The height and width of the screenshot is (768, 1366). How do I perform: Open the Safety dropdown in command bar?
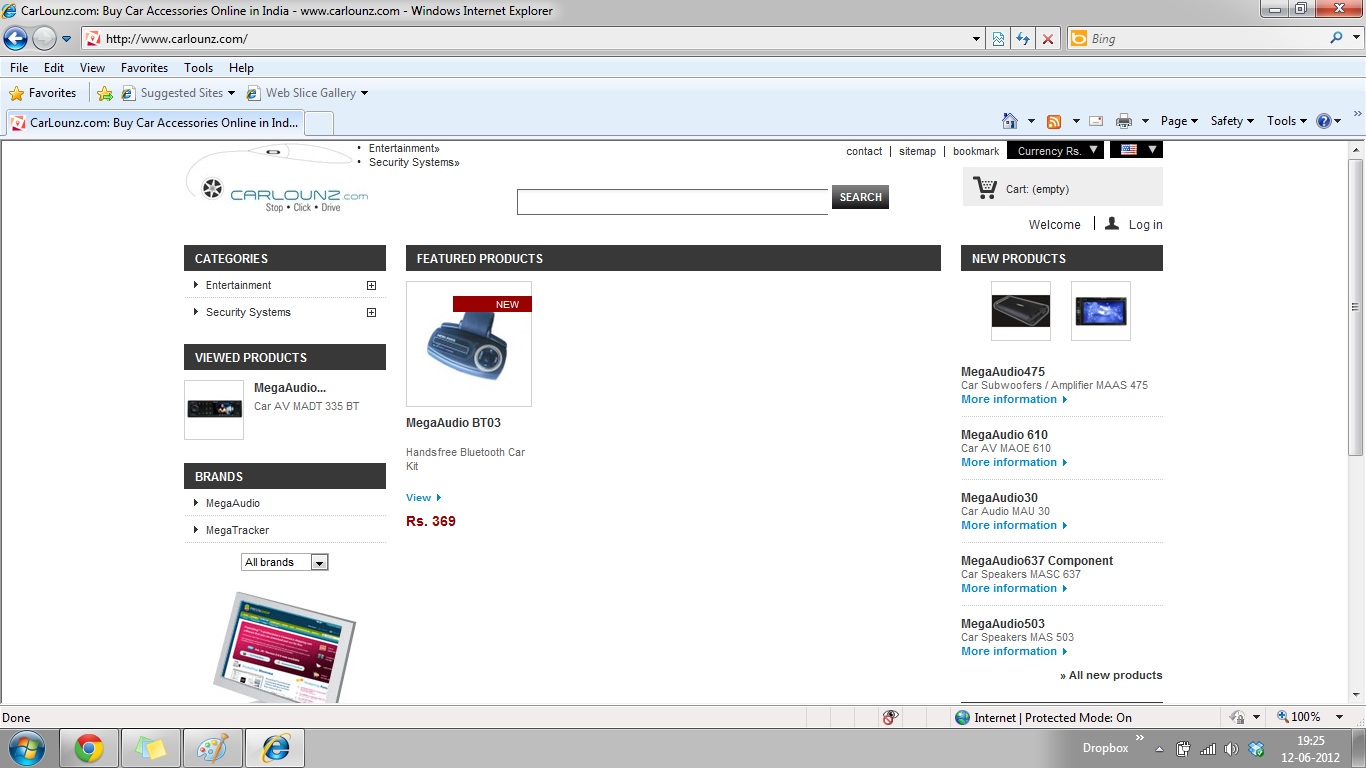(x=1232, y=121)
